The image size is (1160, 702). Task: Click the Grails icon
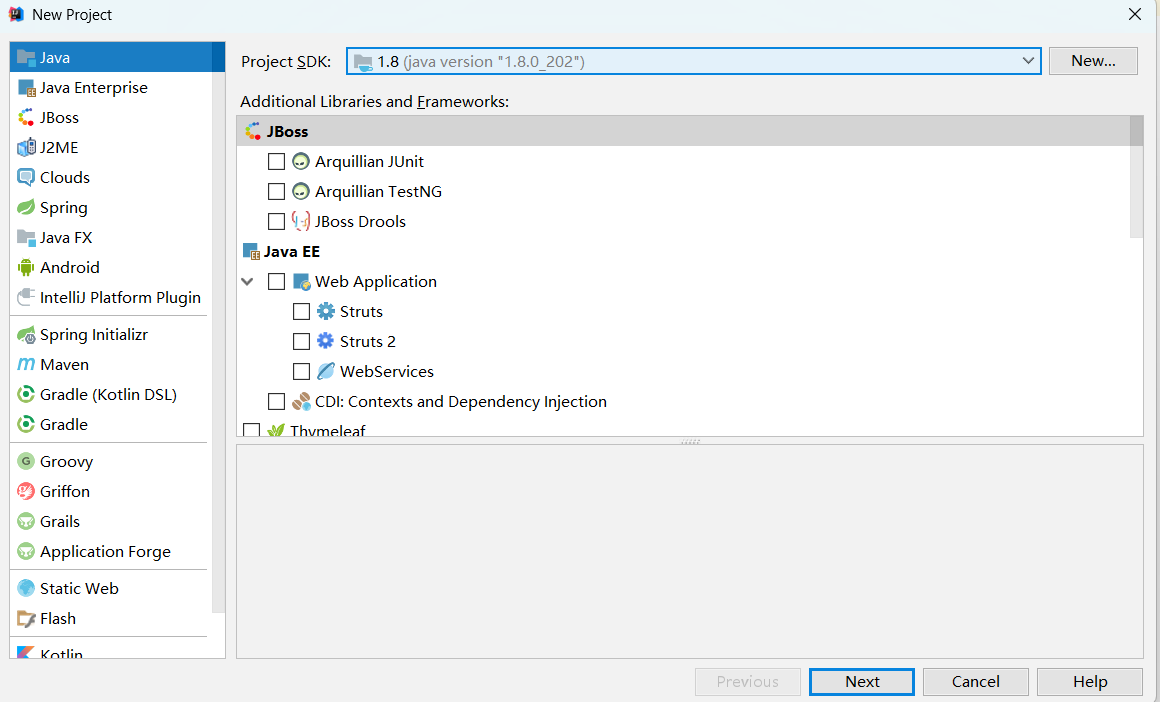point(26,522)
